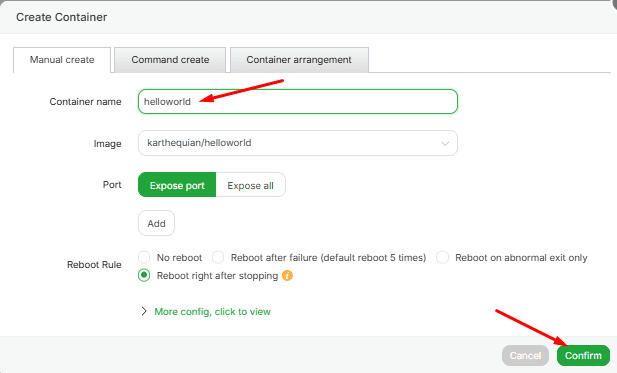
Task: Confirm the container creation
Action: tap(583, 355)
